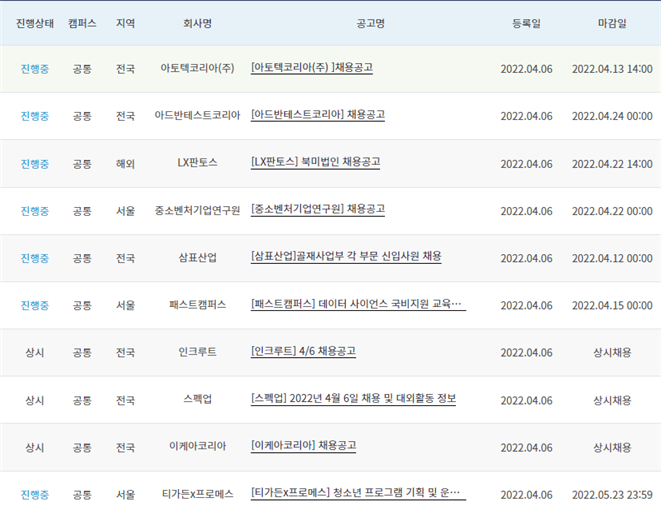Viewport: 661px width, 517px height.
Task: Open the [LX판토스] 북미법인 채용공고 link
Action: [315, 163]
